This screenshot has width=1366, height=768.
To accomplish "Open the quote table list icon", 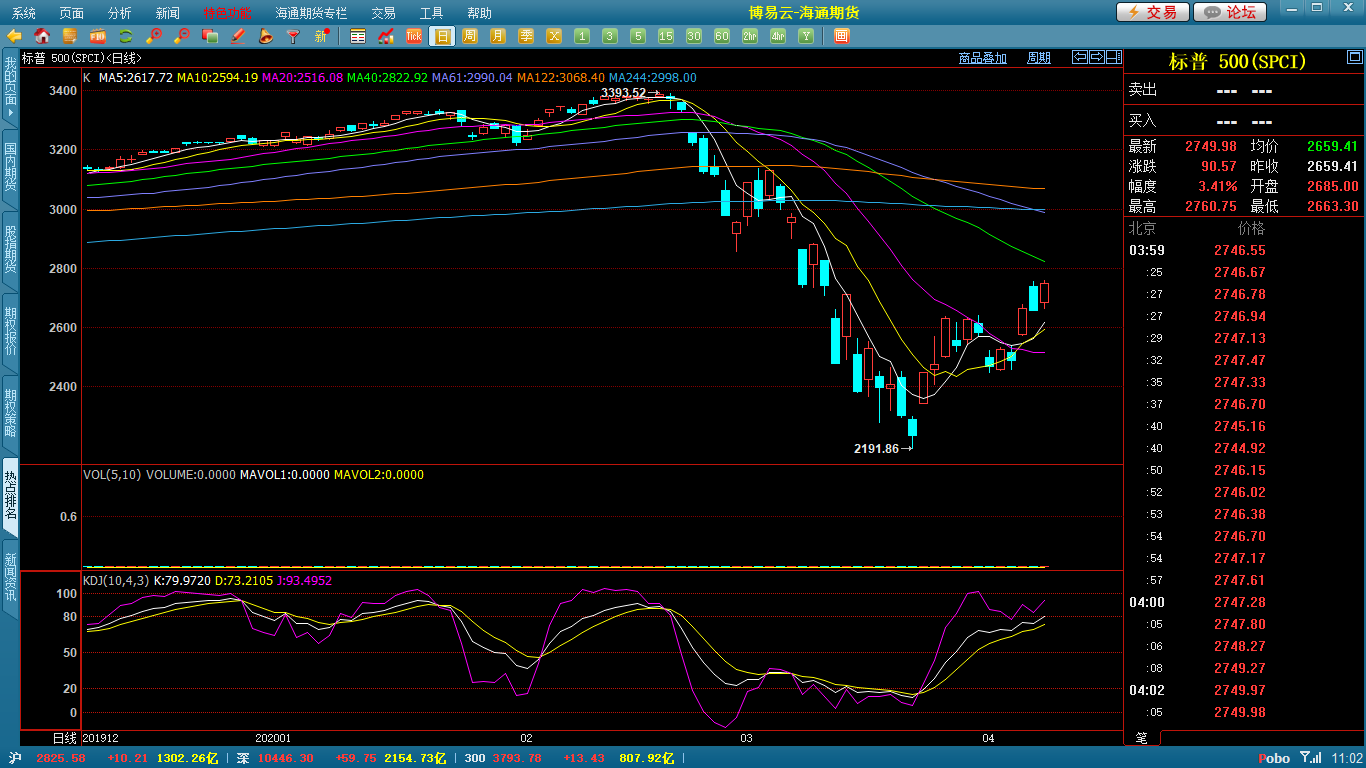I will [358, 36].
